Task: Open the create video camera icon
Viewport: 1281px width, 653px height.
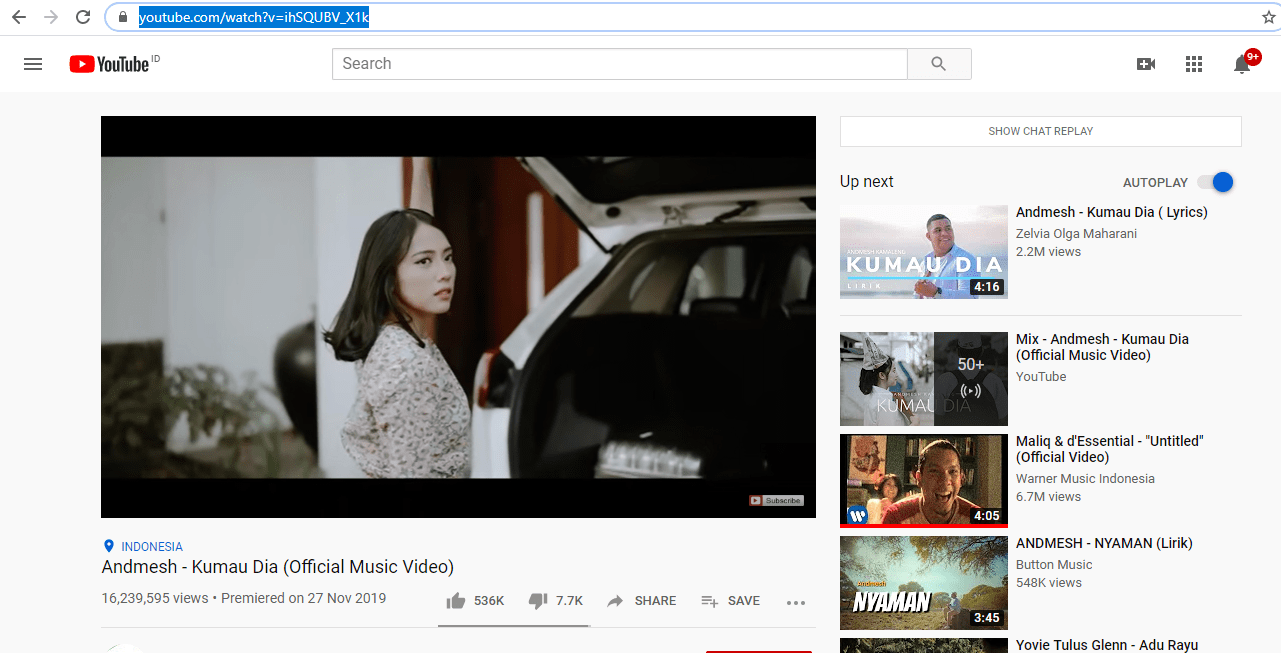Action: pos(1146,64)
